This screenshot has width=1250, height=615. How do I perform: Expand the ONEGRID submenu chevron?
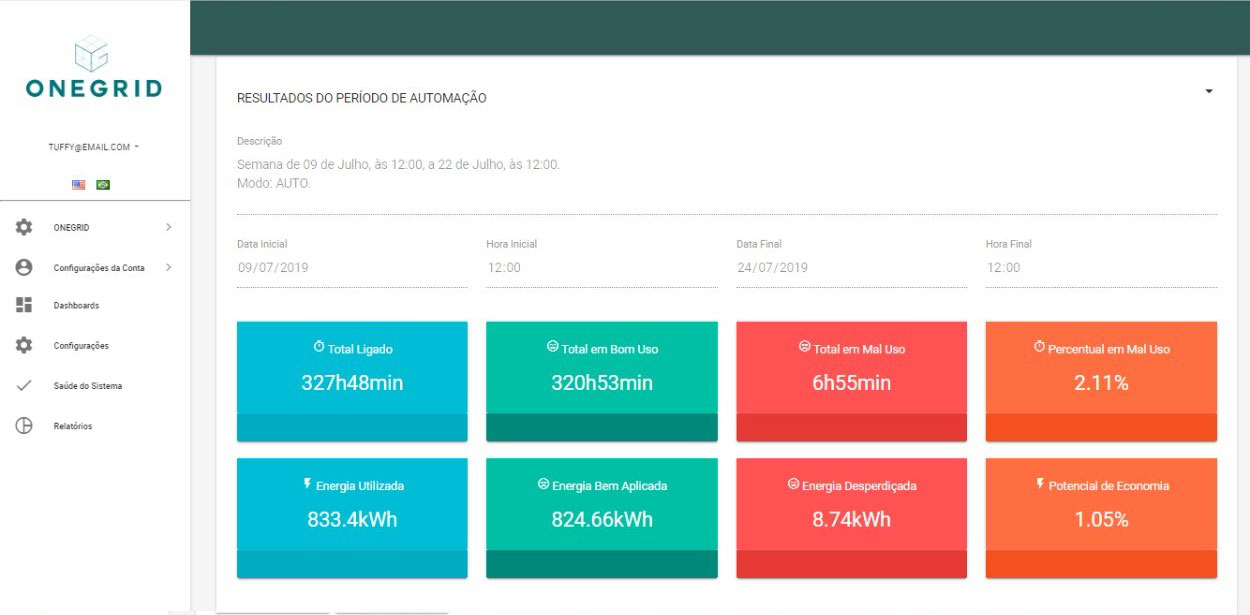coord(168,228)
